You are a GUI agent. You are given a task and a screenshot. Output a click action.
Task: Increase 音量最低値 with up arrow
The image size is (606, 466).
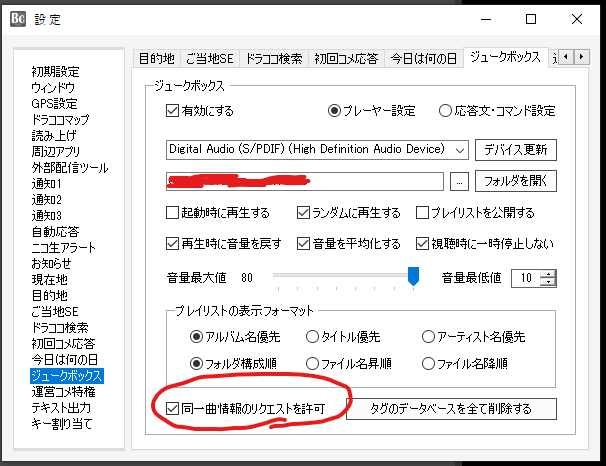[x=548, y=274]
